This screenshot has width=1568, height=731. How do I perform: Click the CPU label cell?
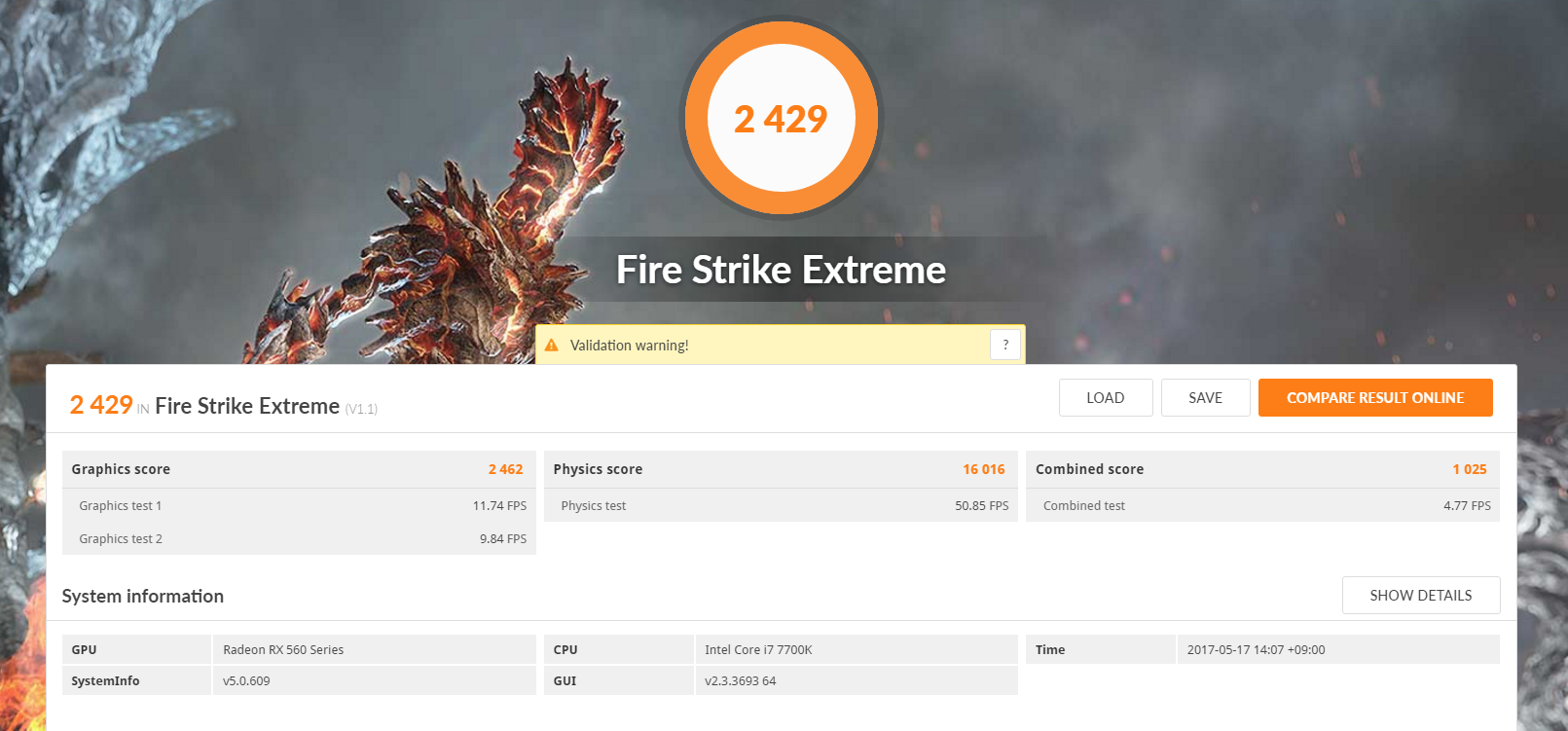click(618, 649)
